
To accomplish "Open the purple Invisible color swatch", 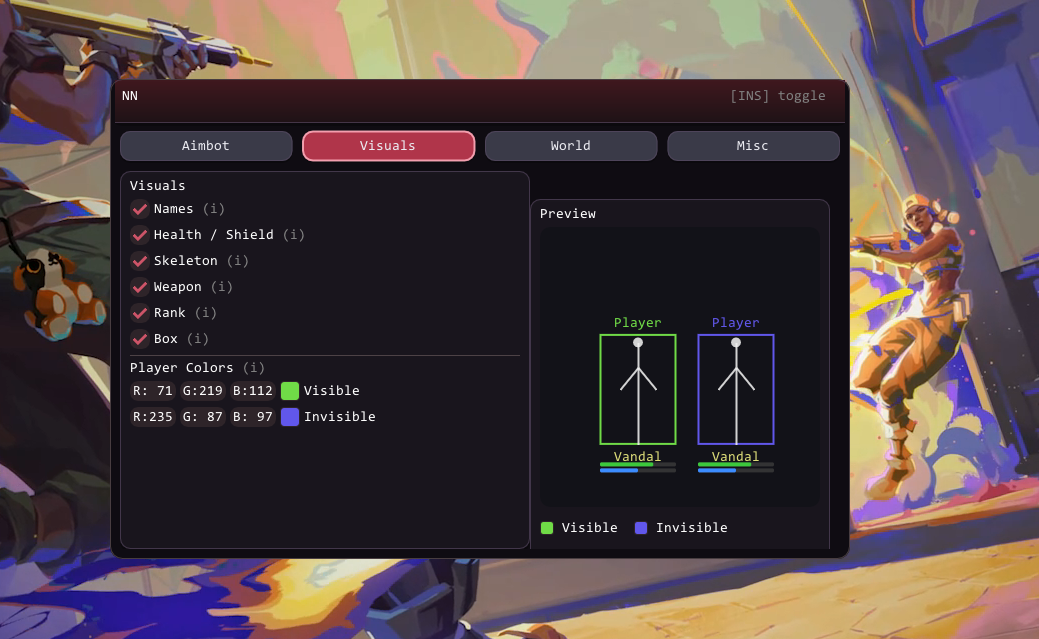I will [x=290, y=417].
